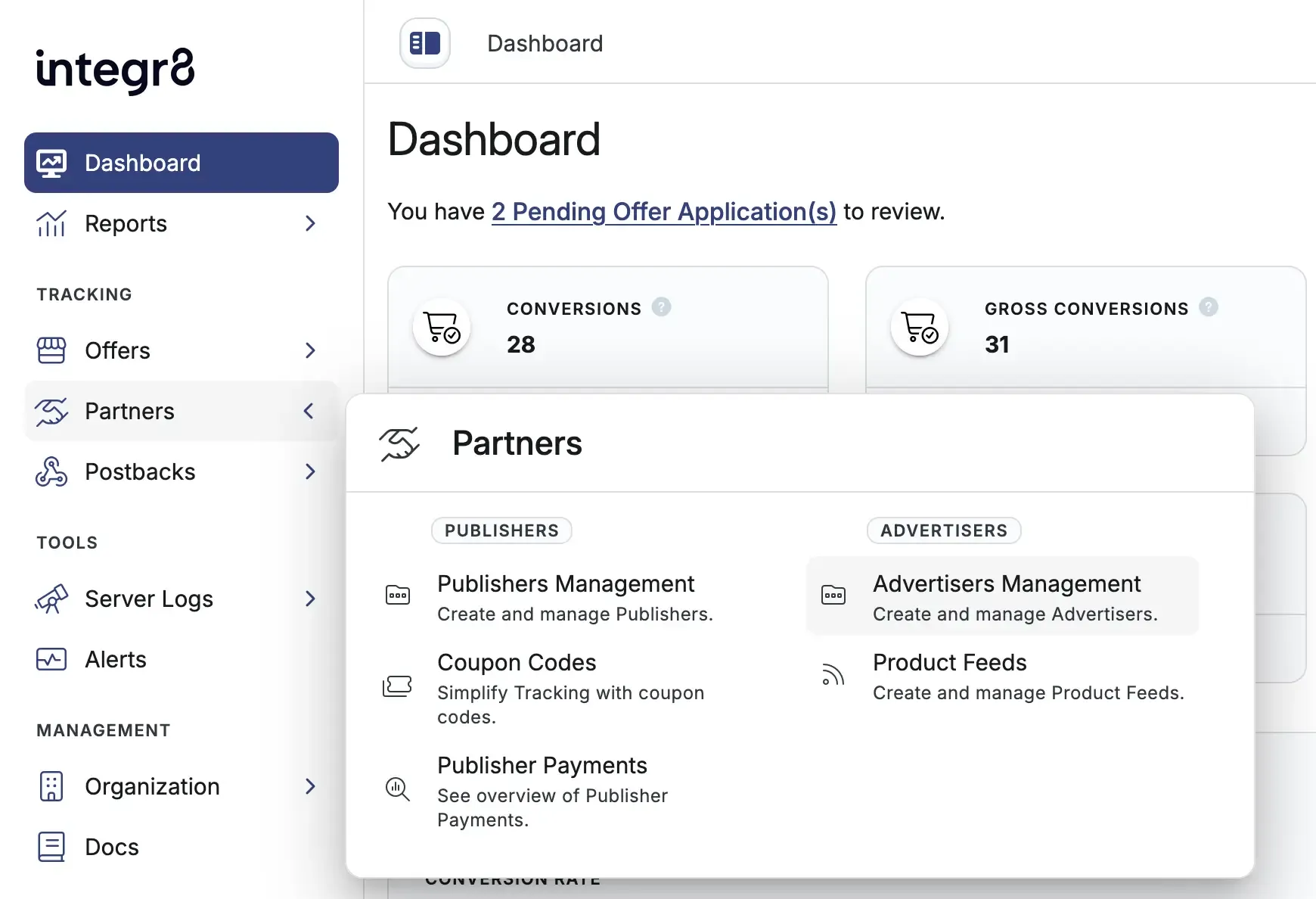This screenshot has width=1316, height=899.
Task: Expand the Server Logs submenu chevron
Action: click(309, 599)
